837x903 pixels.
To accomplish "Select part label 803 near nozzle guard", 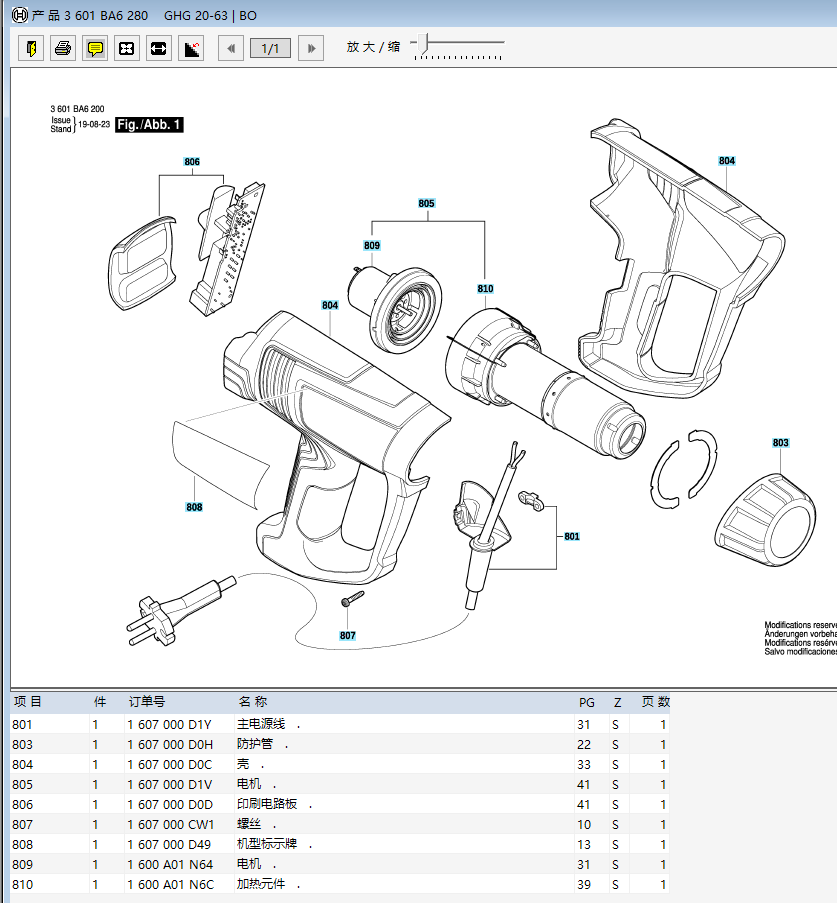I will [x=781, y=443].
